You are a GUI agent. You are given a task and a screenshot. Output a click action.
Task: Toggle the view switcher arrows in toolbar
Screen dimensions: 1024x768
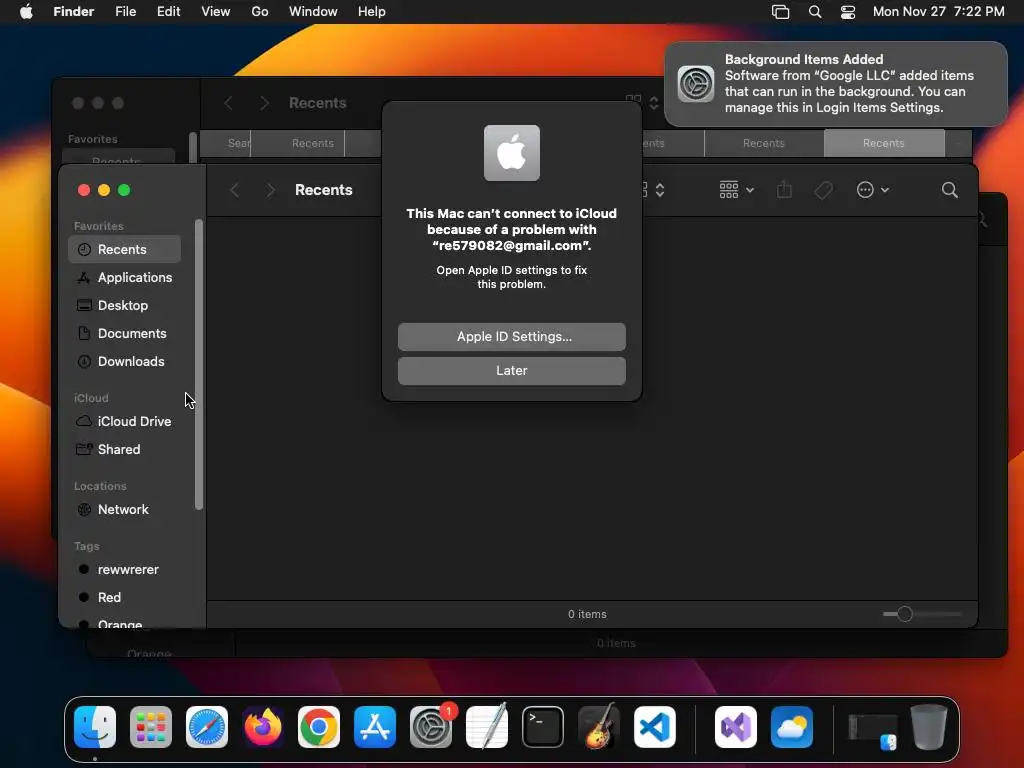click(660, 190)
